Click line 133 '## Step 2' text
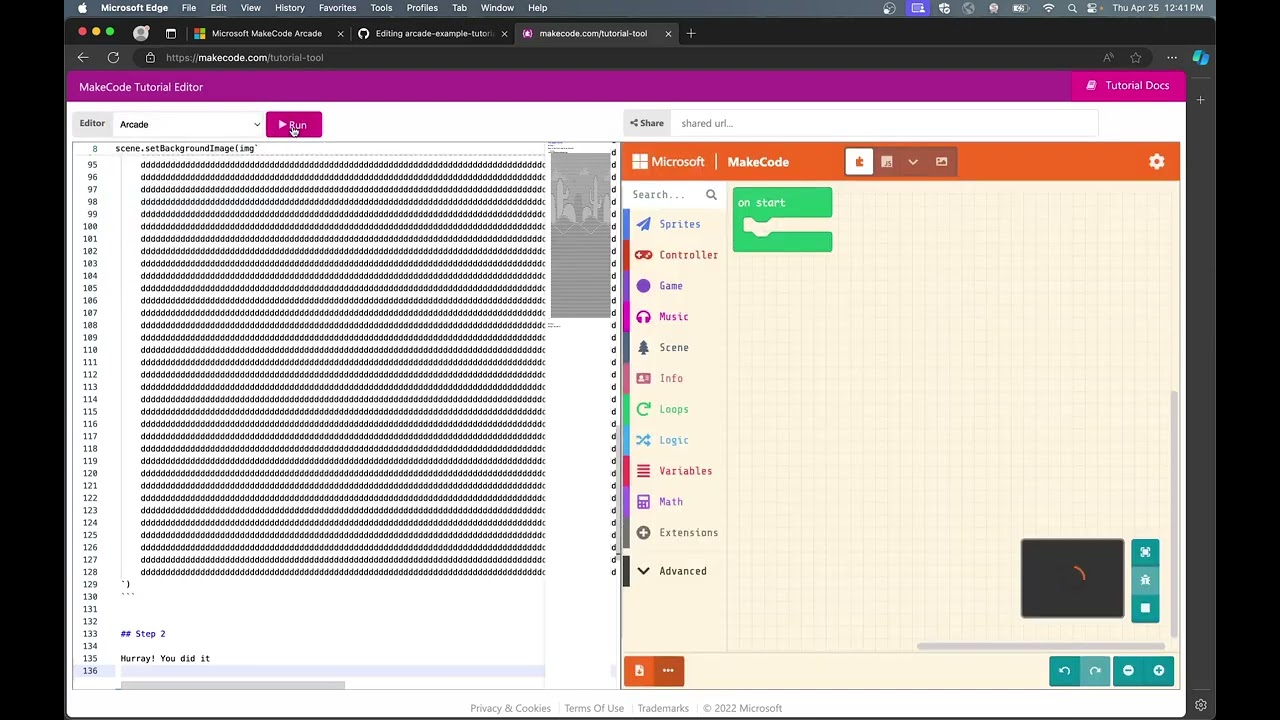The height and width of the screenshot is (720, 1280). pos(143,634)
